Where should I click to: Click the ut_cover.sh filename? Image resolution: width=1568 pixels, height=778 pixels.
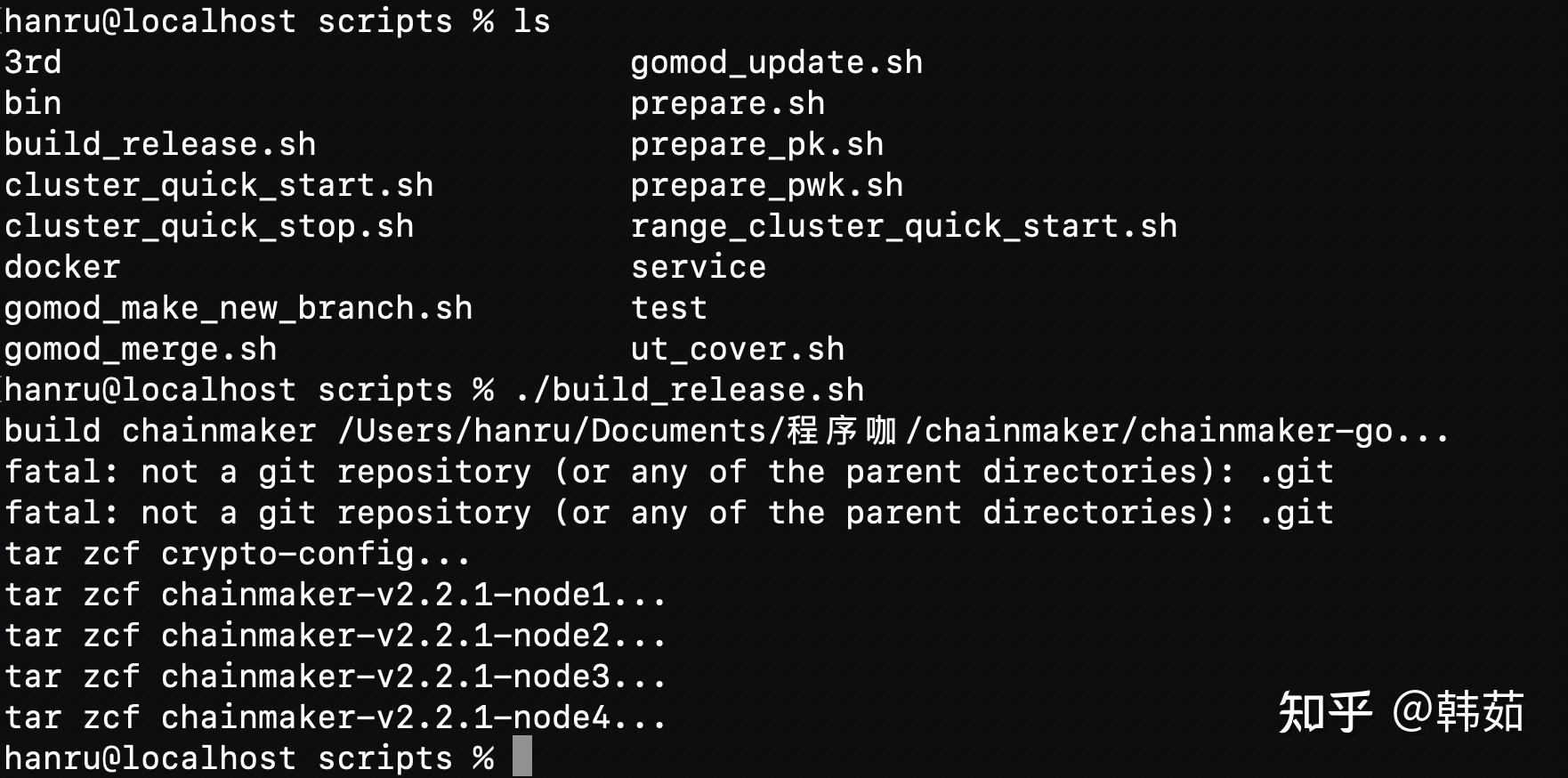tap(737, 349)
